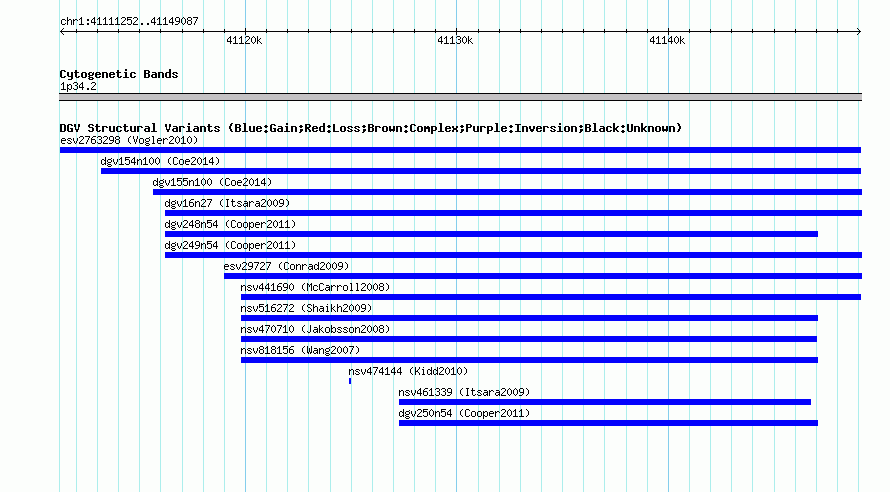This screenshot has width=890, height=492.
Task: Click the esv2763298 (Vogler2010) variant label
Action: click(129, 140)
